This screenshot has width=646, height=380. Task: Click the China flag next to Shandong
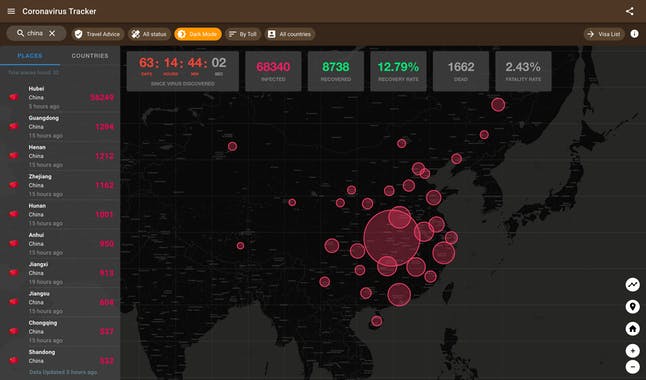tap(14, 360)
